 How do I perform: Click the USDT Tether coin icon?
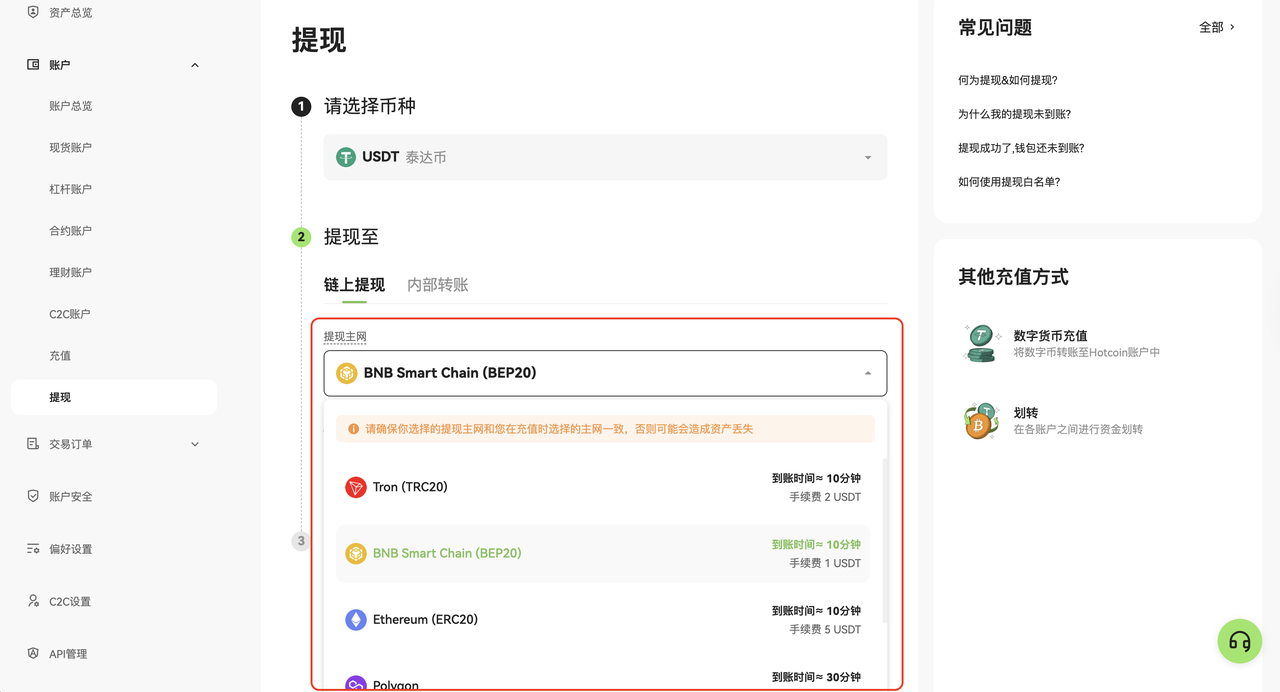point(346,157)
